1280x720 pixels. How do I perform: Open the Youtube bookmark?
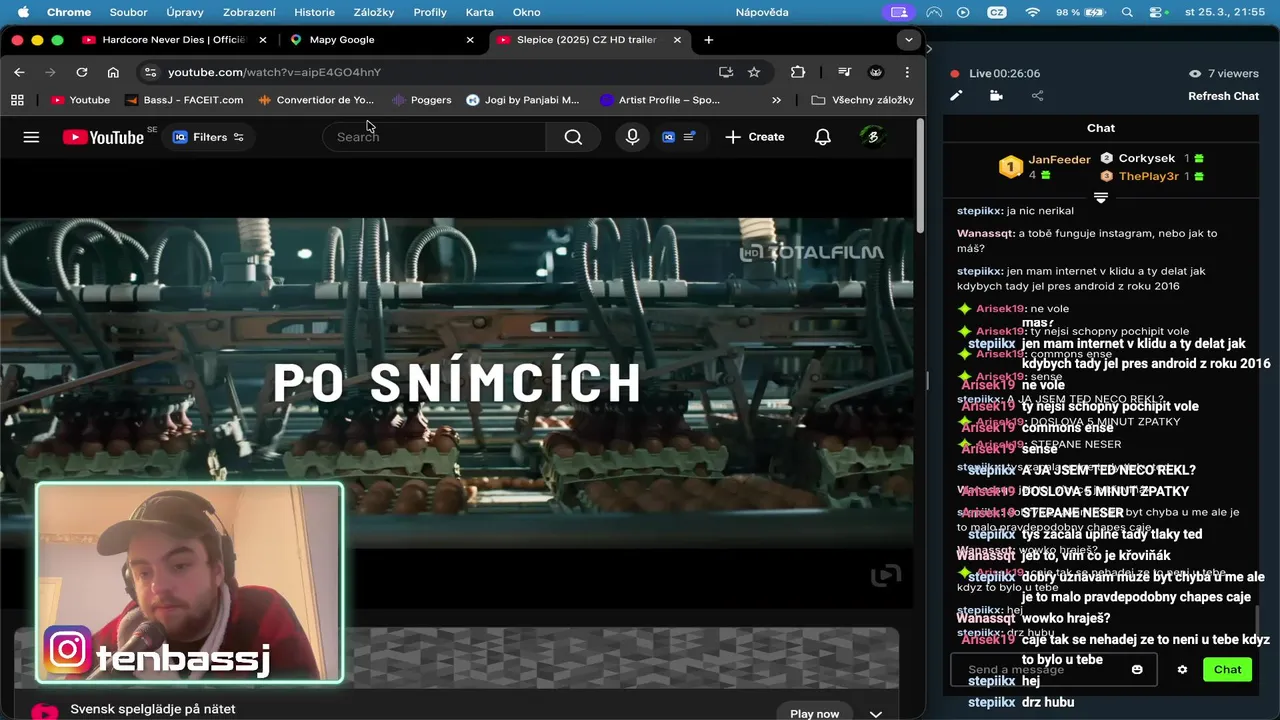coord(80,100)
